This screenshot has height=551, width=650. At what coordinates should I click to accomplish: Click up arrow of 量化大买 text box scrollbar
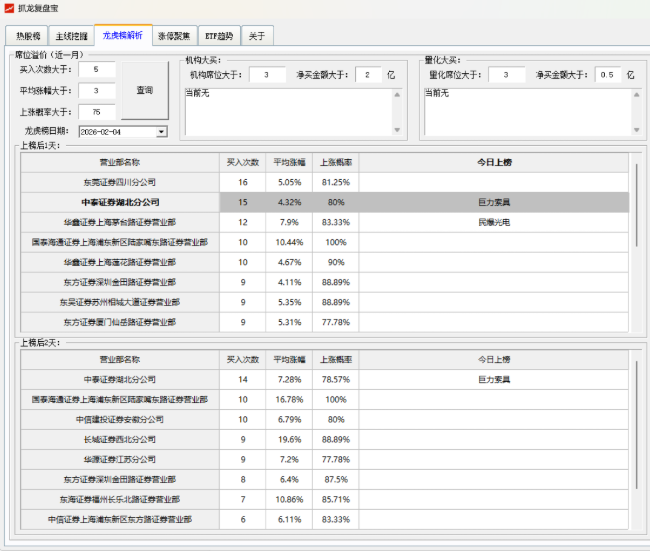point(636,95)
